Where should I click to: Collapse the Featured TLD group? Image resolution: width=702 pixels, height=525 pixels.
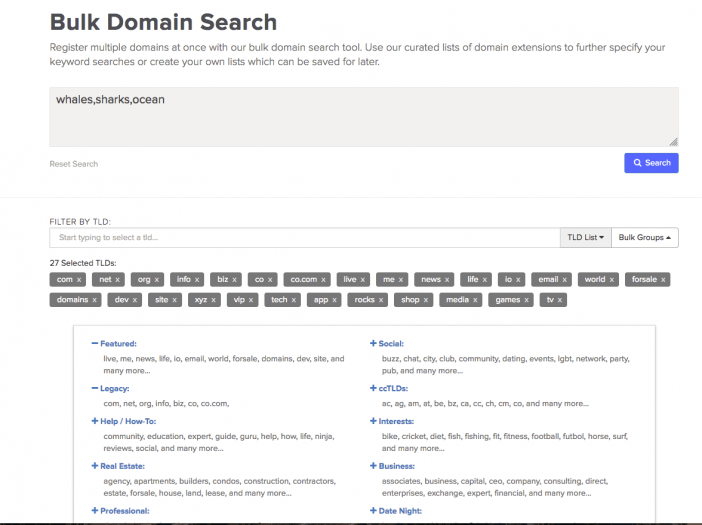click(x=114, y=343)
